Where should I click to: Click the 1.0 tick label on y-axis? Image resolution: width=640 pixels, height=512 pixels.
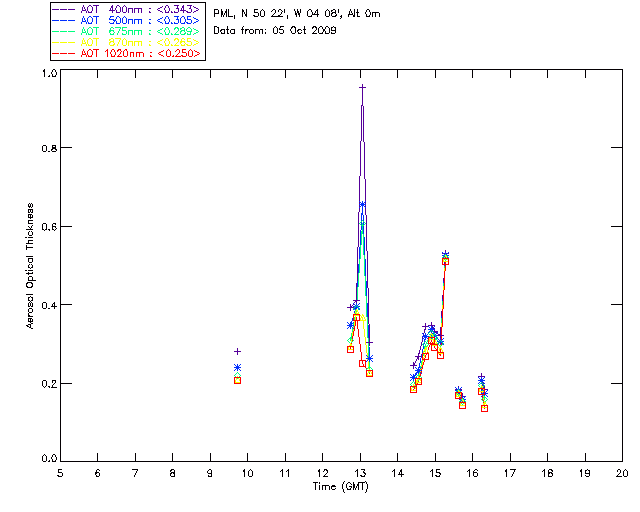point(49,74)
